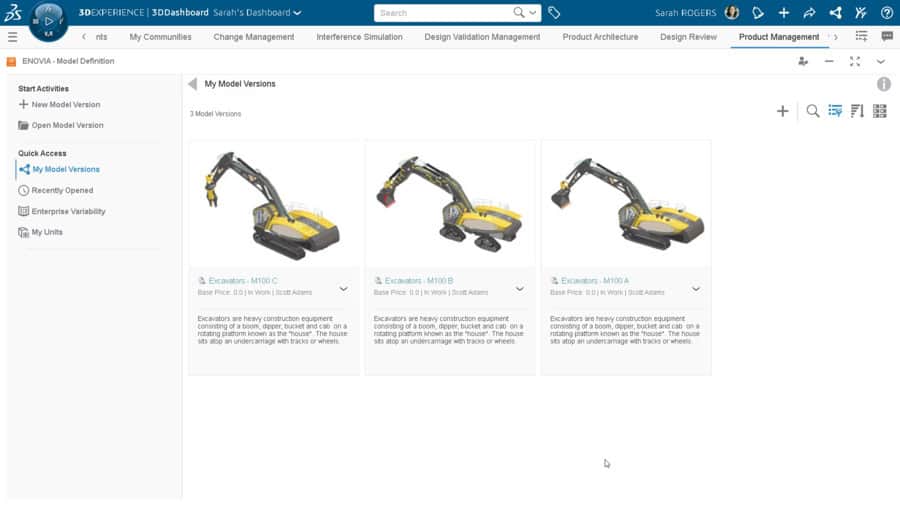Screen dimensions: 900x506
Task: Click the sort icon
Action: tap(857, 111)
